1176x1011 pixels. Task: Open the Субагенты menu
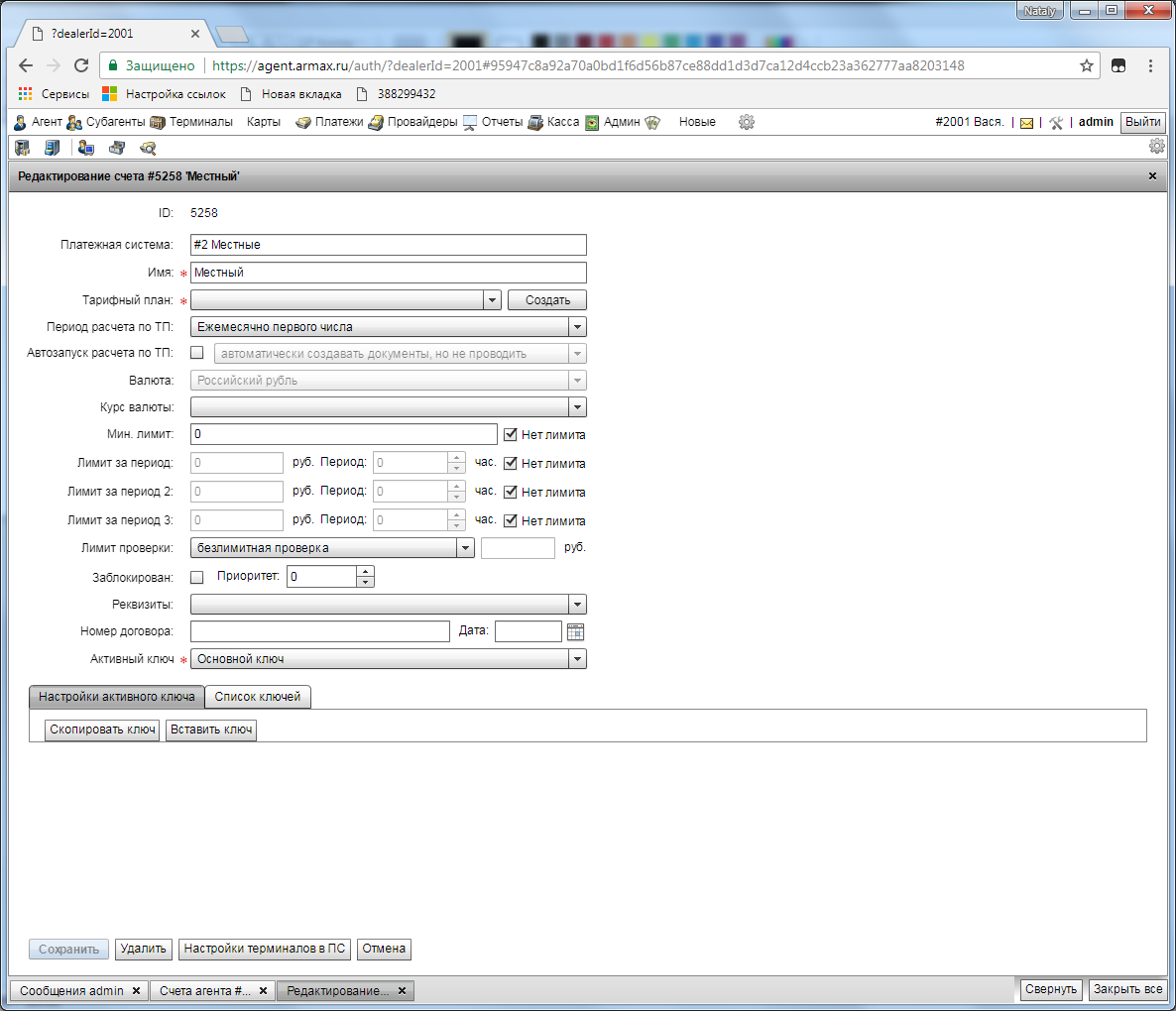click(x=106, y=122)
